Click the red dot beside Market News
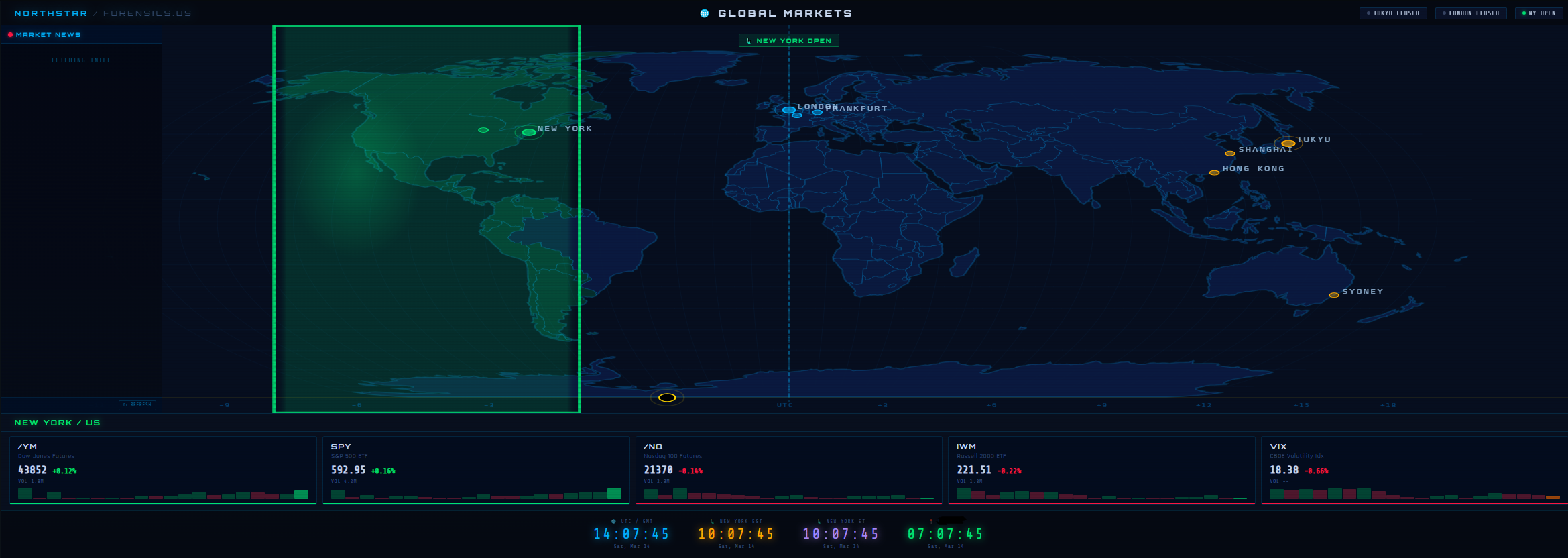 click(10, 35)
